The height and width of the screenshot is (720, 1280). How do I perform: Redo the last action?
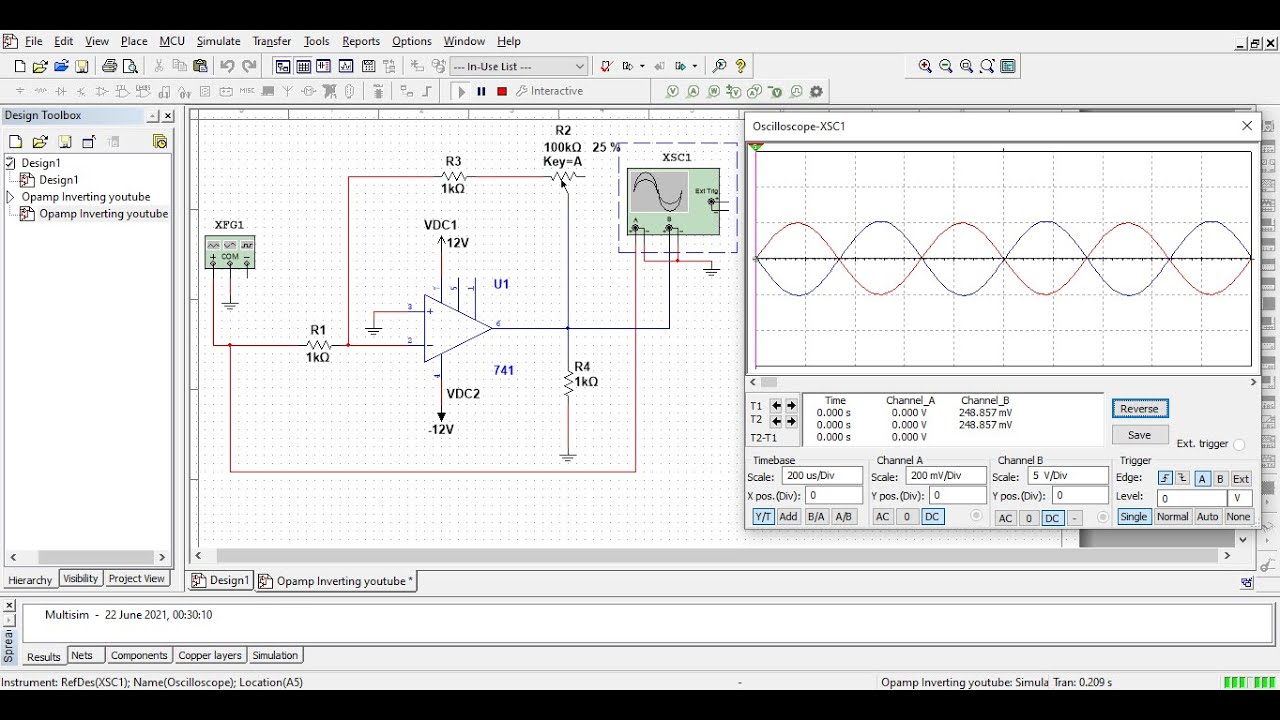click(x=249, y=66)
